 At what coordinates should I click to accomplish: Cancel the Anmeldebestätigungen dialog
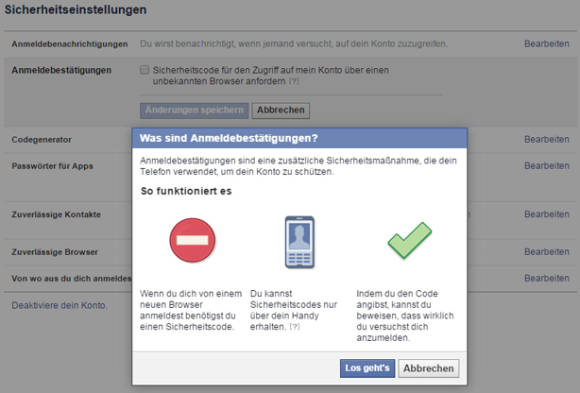coord(428,368)
